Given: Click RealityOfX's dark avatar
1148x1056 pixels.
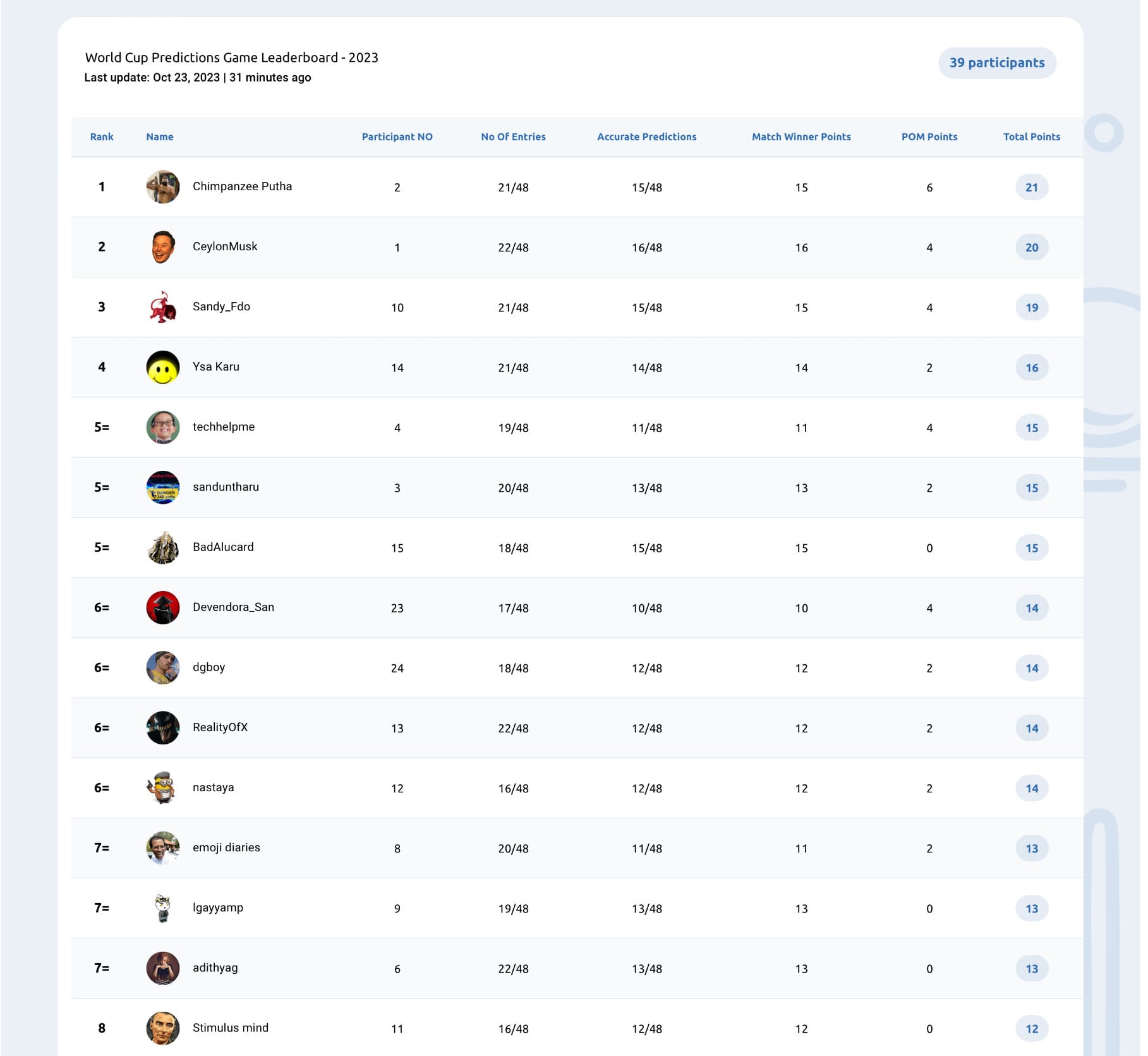Looking at the screenshot, I should (x=163, y=728).
